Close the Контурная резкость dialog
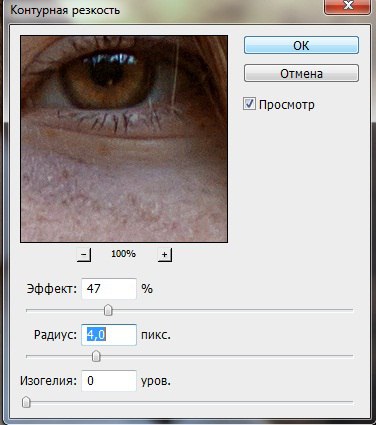The width and height of the screenshot is (376, 425). coord(347,6)
